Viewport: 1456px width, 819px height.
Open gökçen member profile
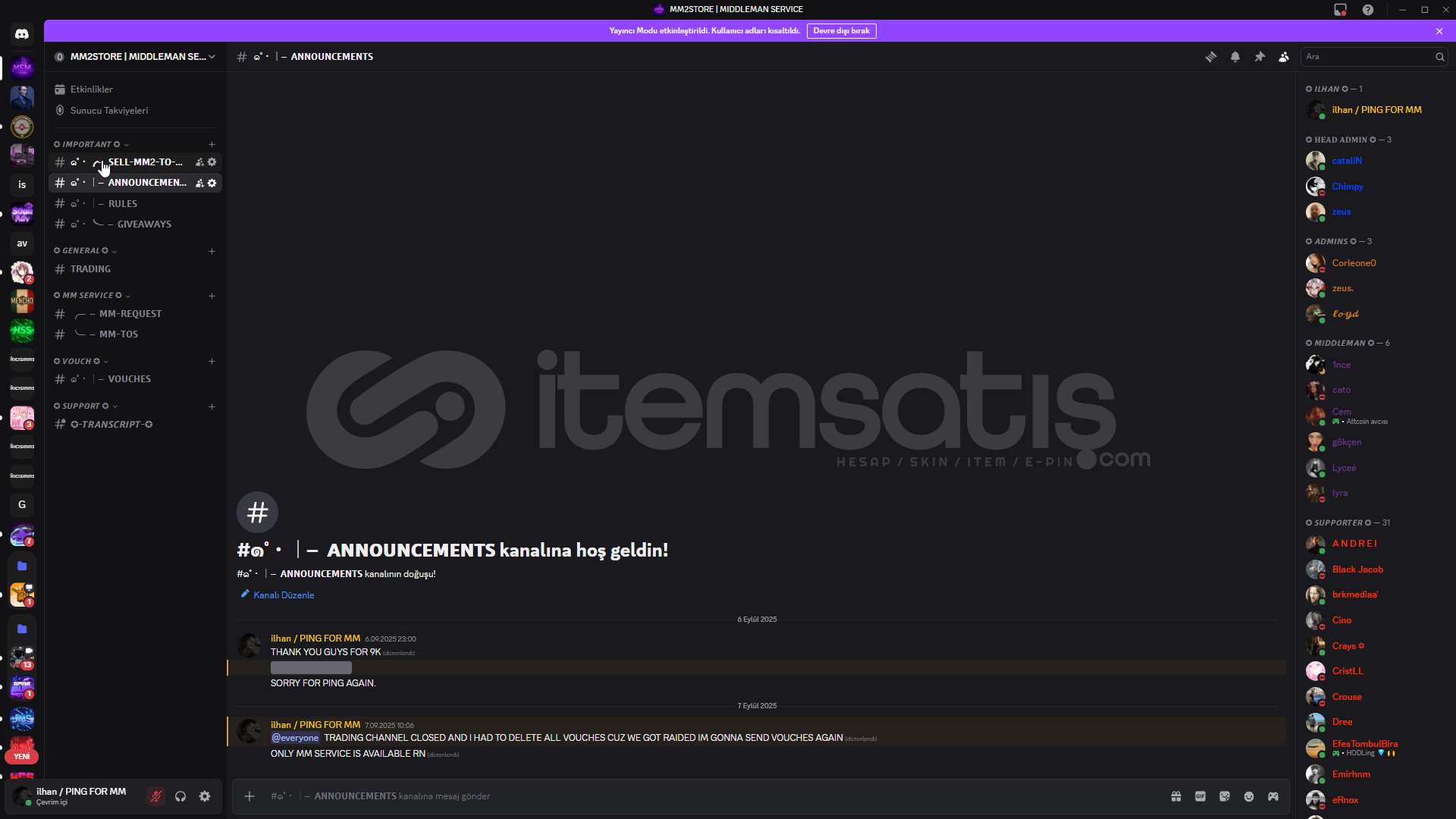[1373, 442]
